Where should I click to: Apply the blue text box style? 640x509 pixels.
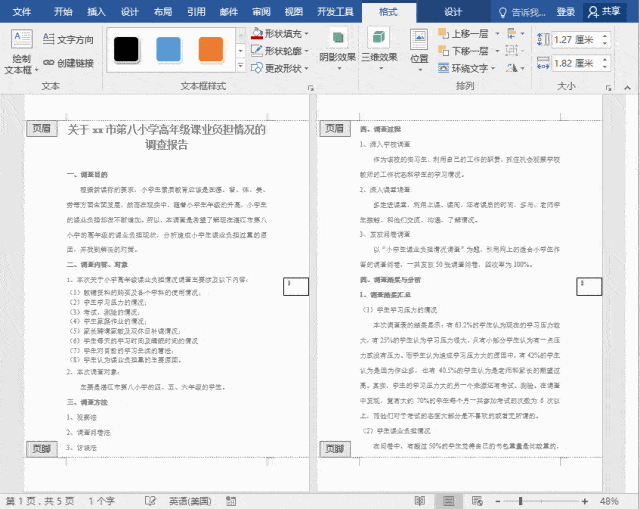point(168,49)
